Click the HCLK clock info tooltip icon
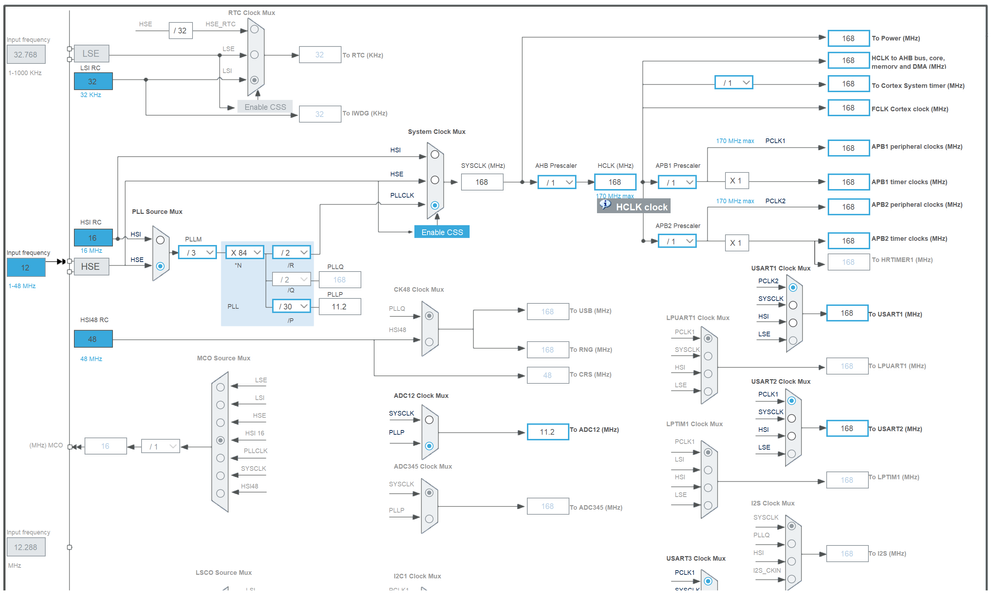The image size is (999, 593). pyautogui.click(x=605, y=204)
